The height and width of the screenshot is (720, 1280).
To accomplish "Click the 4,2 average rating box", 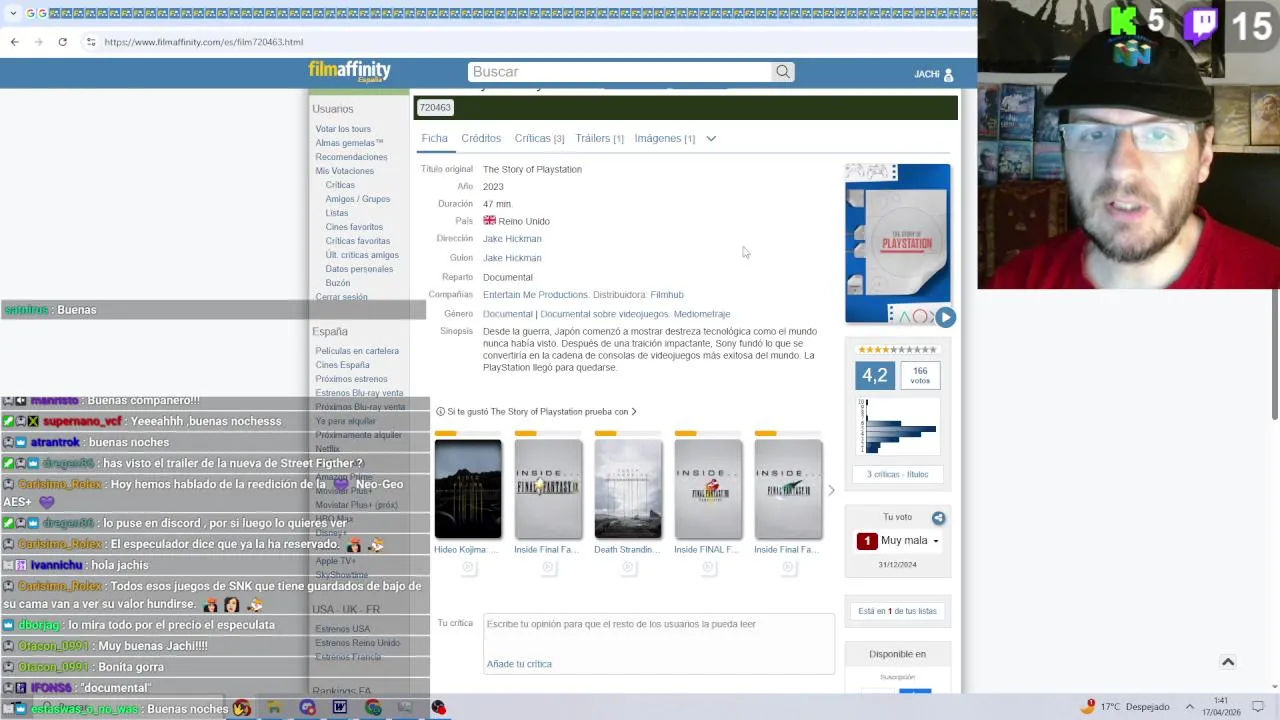I will tap(875, 376).
